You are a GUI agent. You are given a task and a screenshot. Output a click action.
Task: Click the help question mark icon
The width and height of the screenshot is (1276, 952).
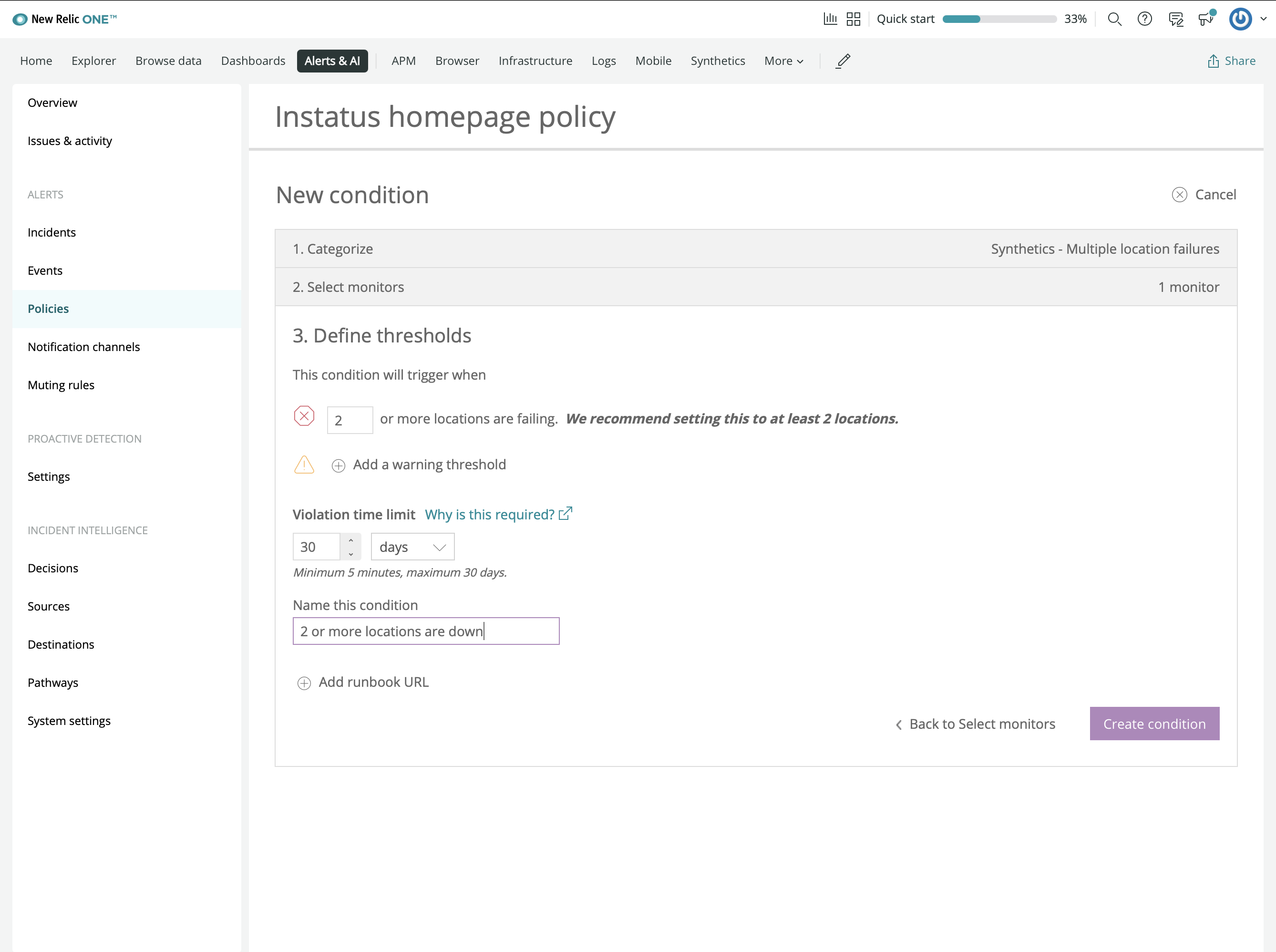1145,19
